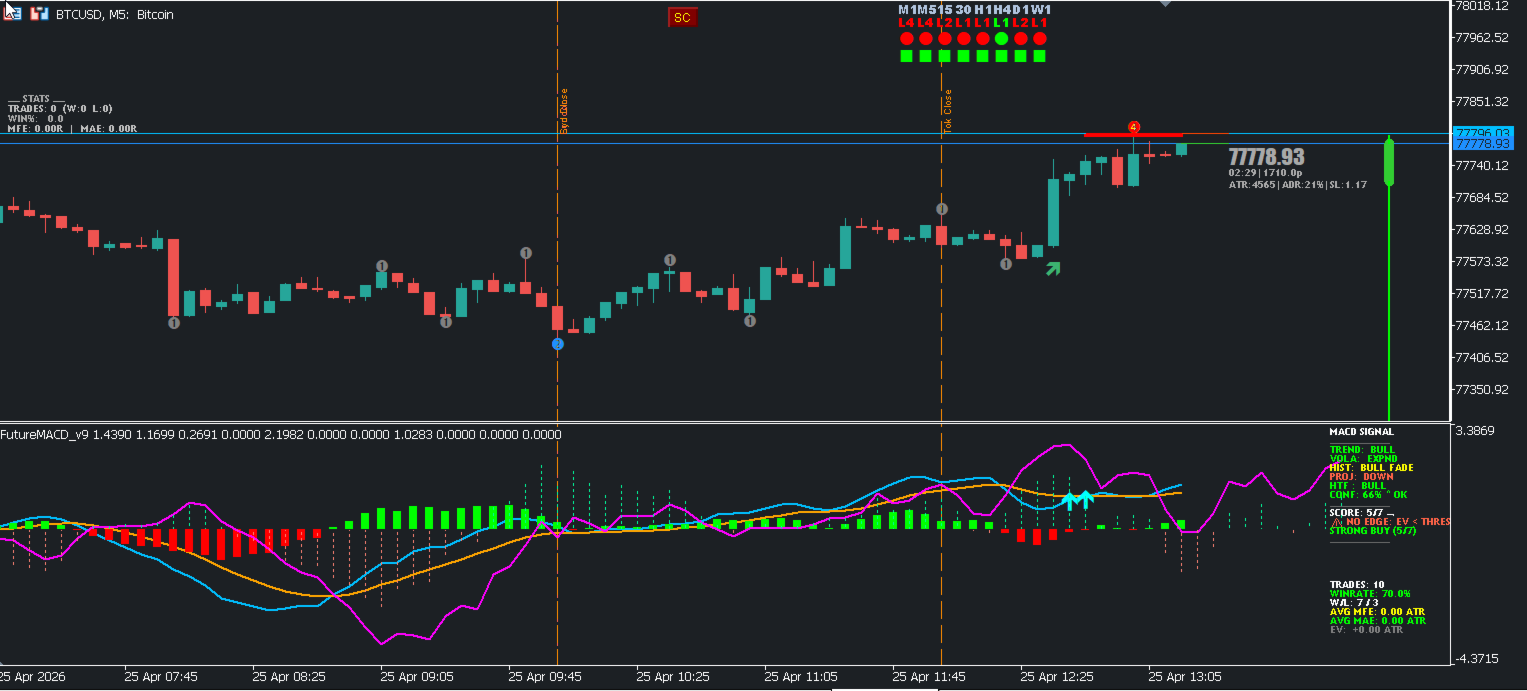Click the HTF: BULL line
Viewport: 1527px width, 691px height.
[x=1358, y=485]
